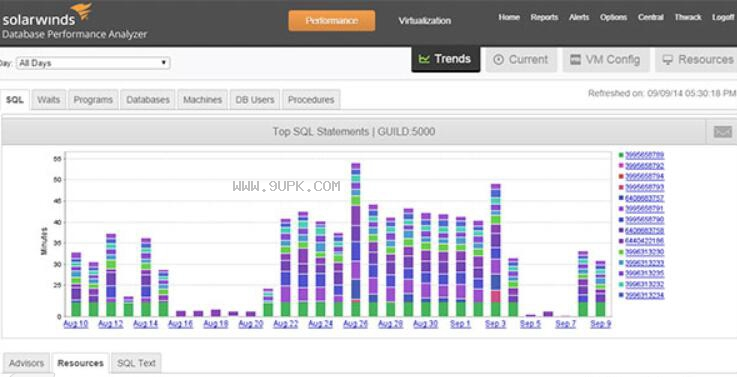737x377 pixels.
Task: Open Thwack in top navigation
Action: click(x=688, y=17)
